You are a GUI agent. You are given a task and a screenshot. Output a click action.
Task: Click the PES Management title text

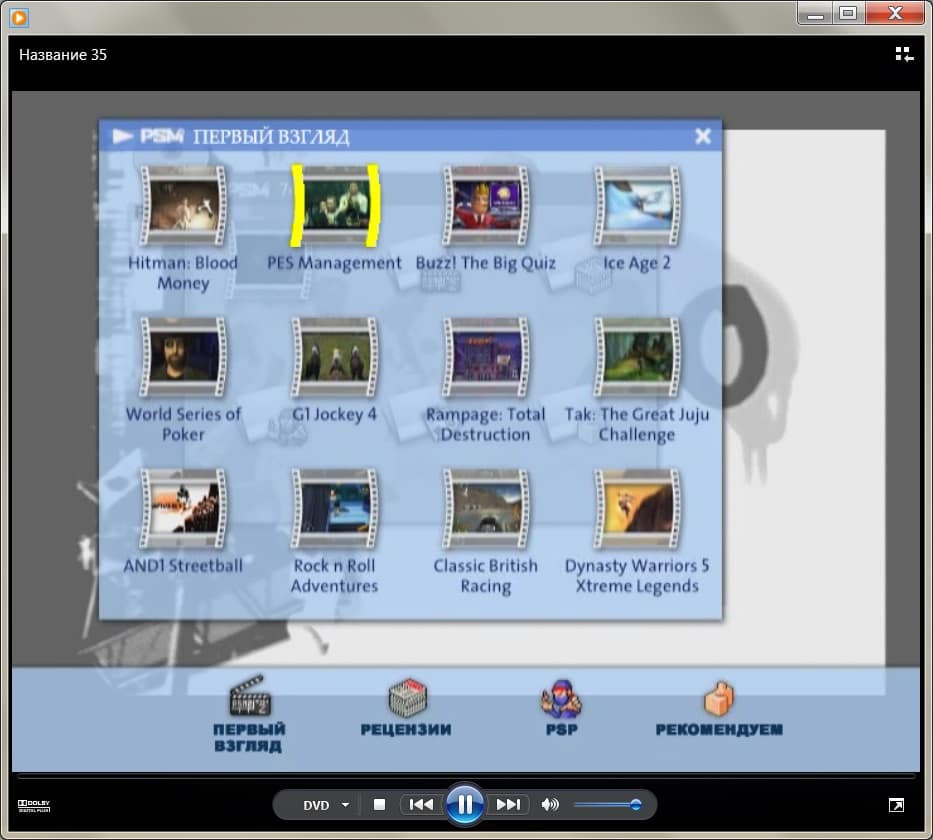pyautogui.click(x=334, y=263)
